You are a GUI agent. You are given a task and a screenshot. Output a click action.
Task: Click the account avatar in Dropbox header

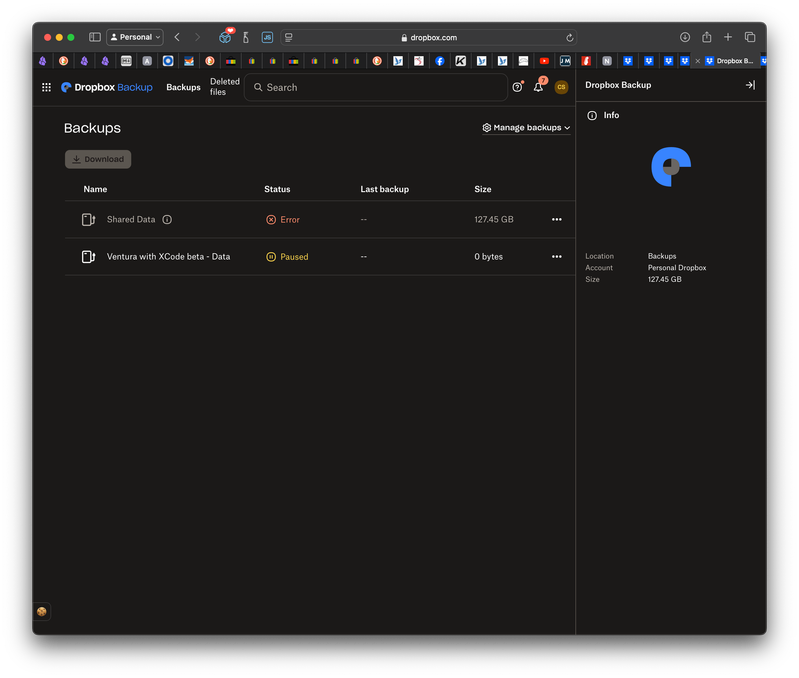point(561,88)
